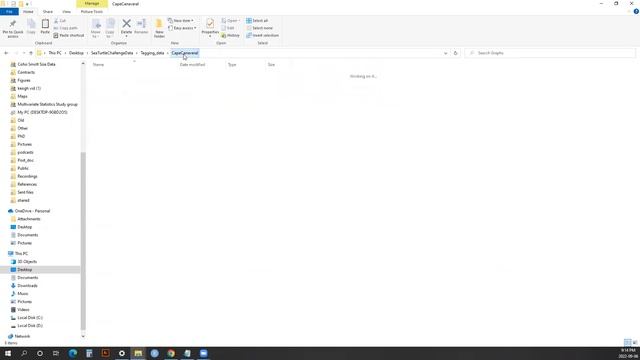Open the Quick Access Toolbar customize dropdown
This screenshot has width=640, height=360.
28,4
